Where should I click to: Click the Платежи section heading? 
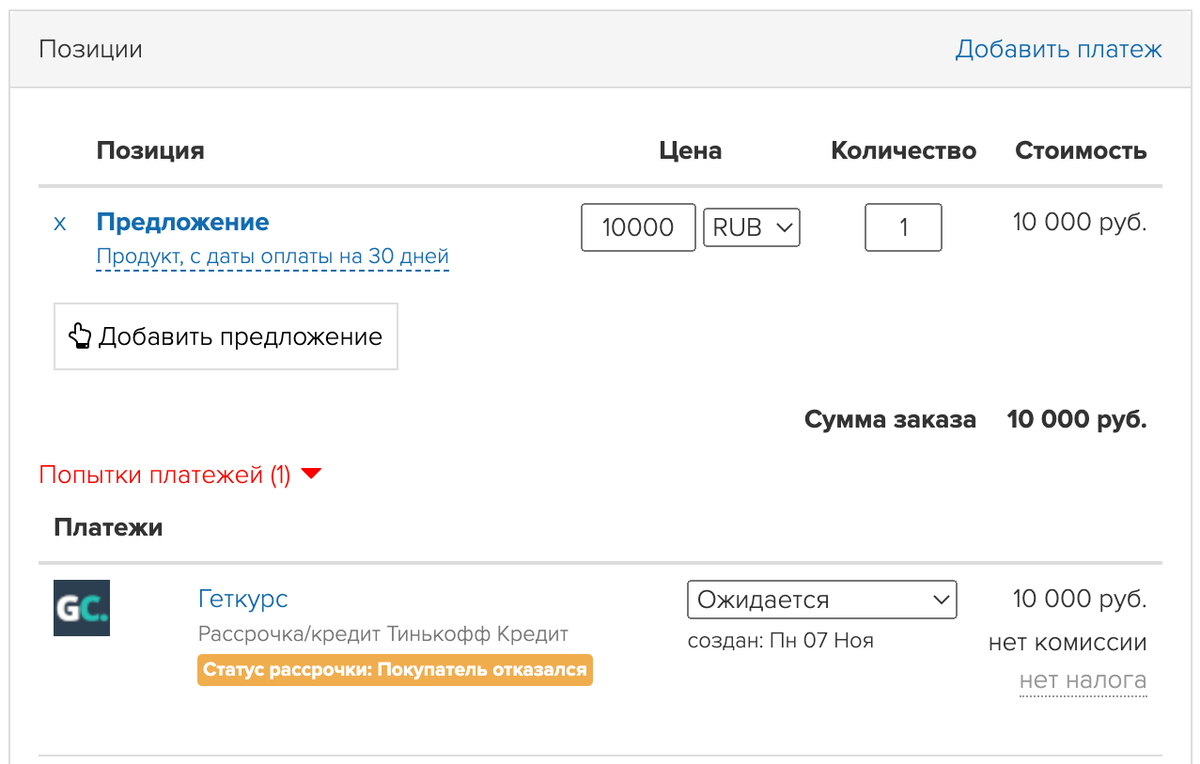[108, 527]
